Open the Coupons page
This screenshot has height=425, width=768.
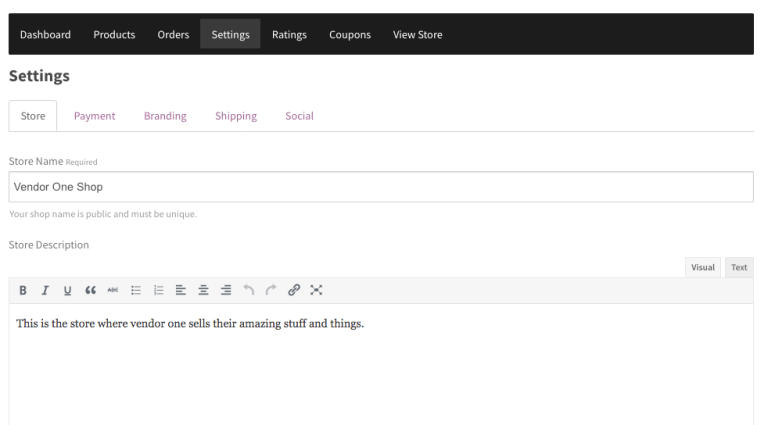[x=350, y=35]
